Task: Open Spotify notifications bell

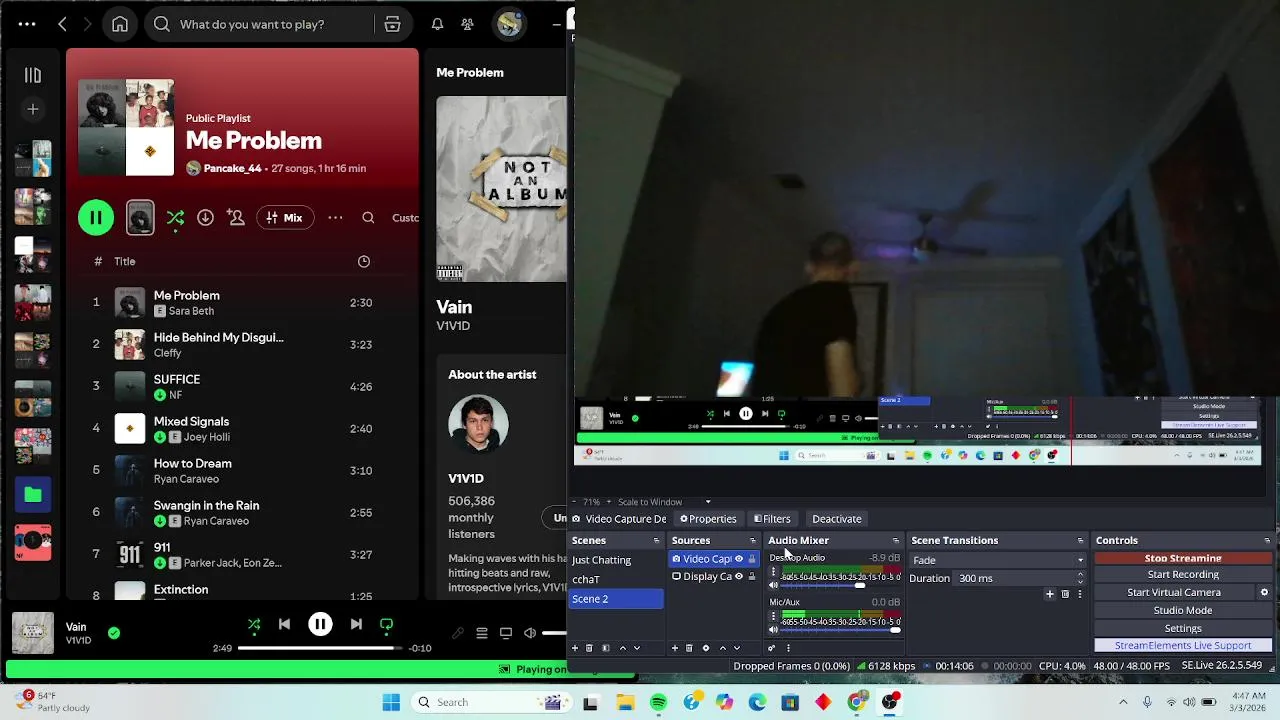Action: (437, 24)
